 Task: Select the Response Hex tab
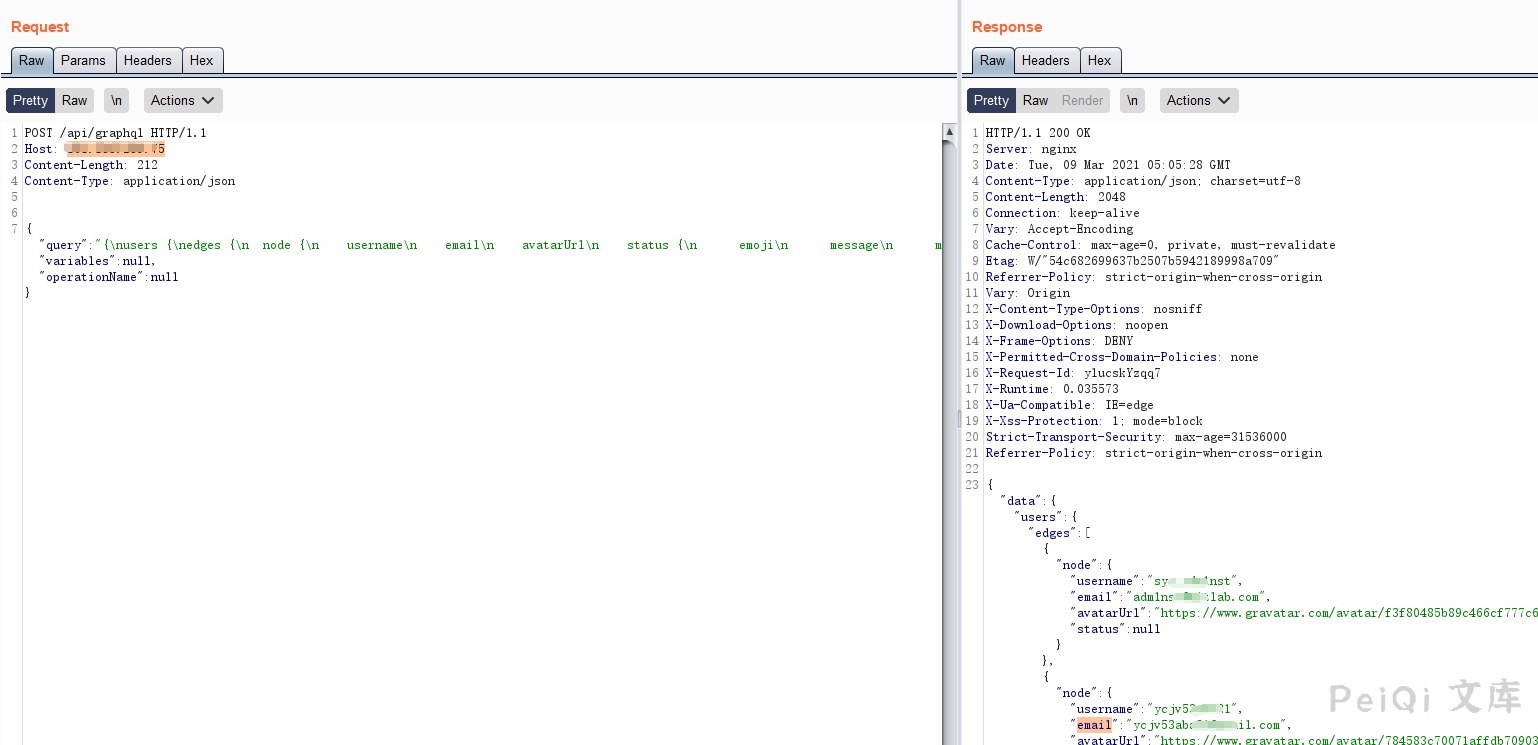1099,60
